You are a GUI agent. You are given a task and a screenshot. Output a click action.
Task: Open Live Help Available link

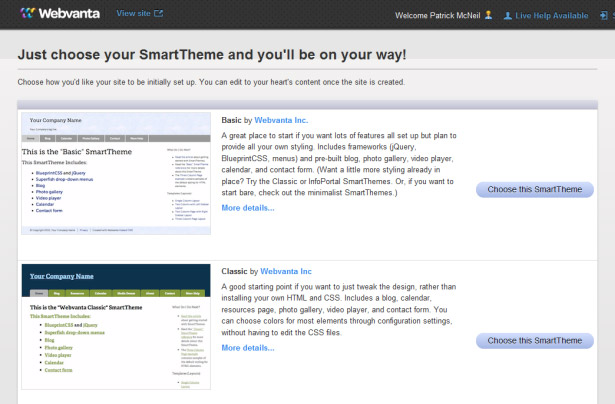click(x=551, y=16)
